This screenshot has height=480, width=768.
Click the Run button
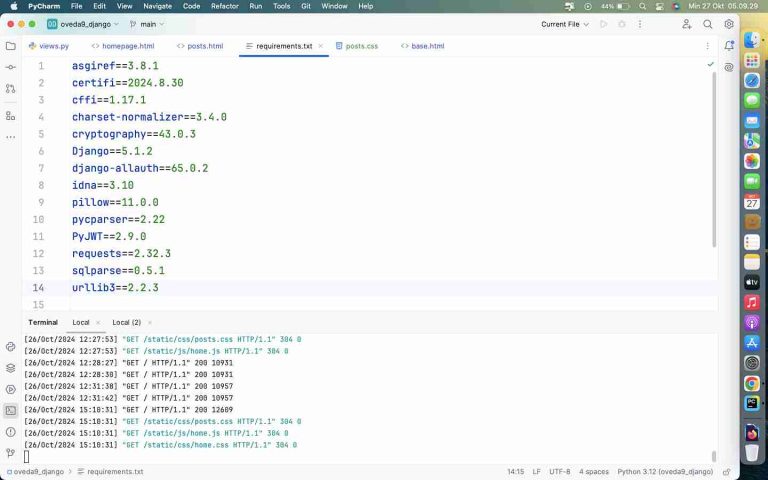pos(603,24)
